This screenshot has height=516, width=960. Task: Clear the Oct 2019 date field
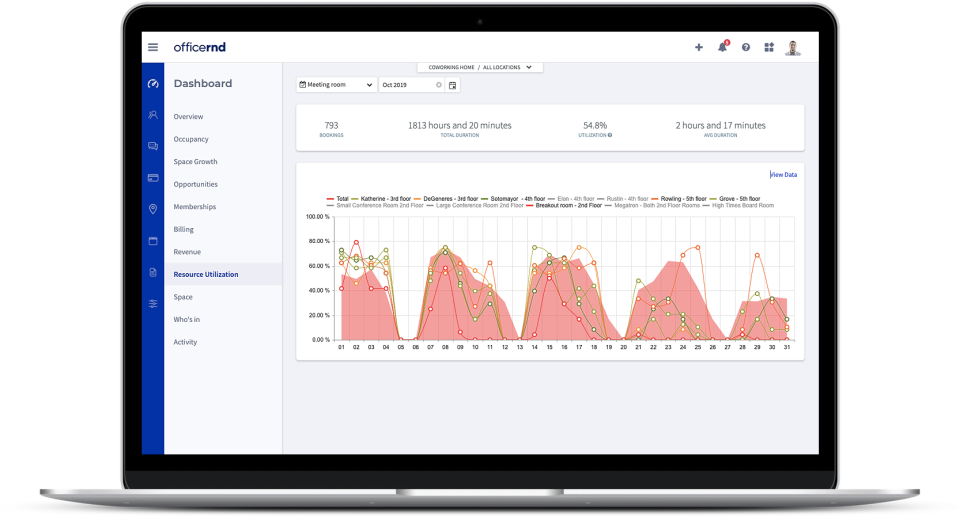click(x=438, y=85)
